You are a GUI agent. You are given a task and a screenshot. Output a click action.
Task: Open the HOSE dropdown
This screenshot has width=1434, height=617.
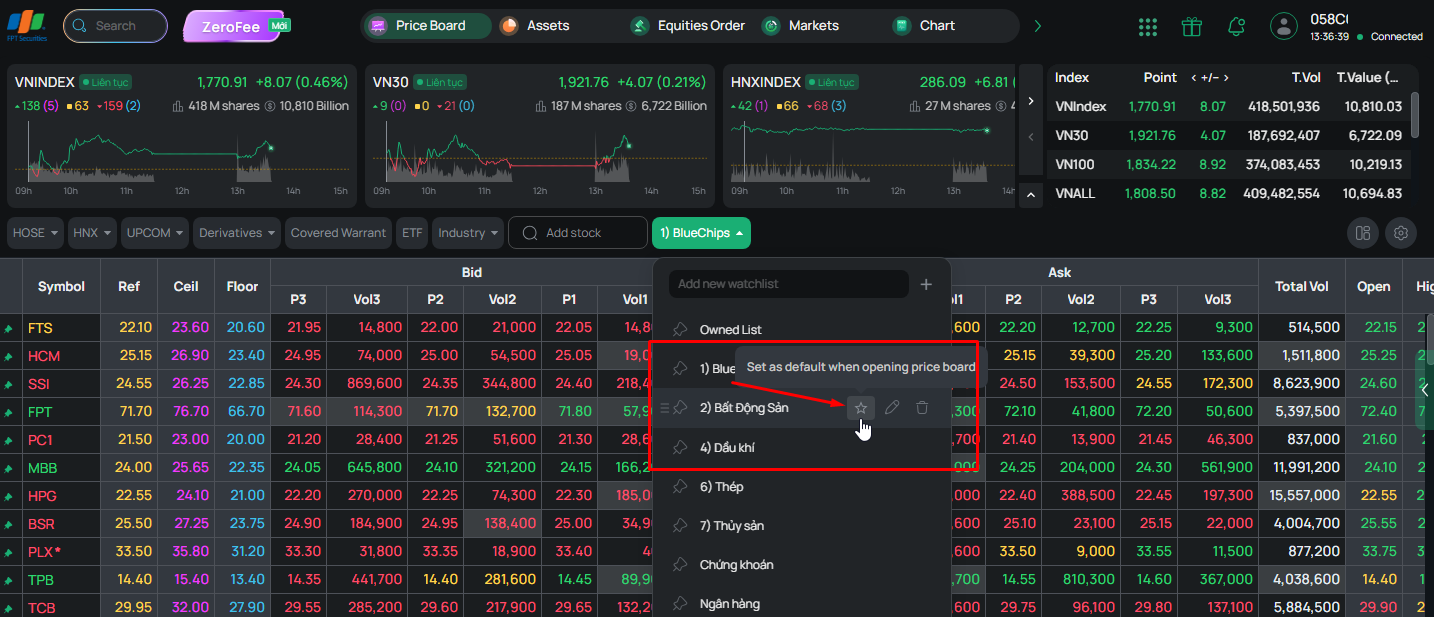[36, 233]
